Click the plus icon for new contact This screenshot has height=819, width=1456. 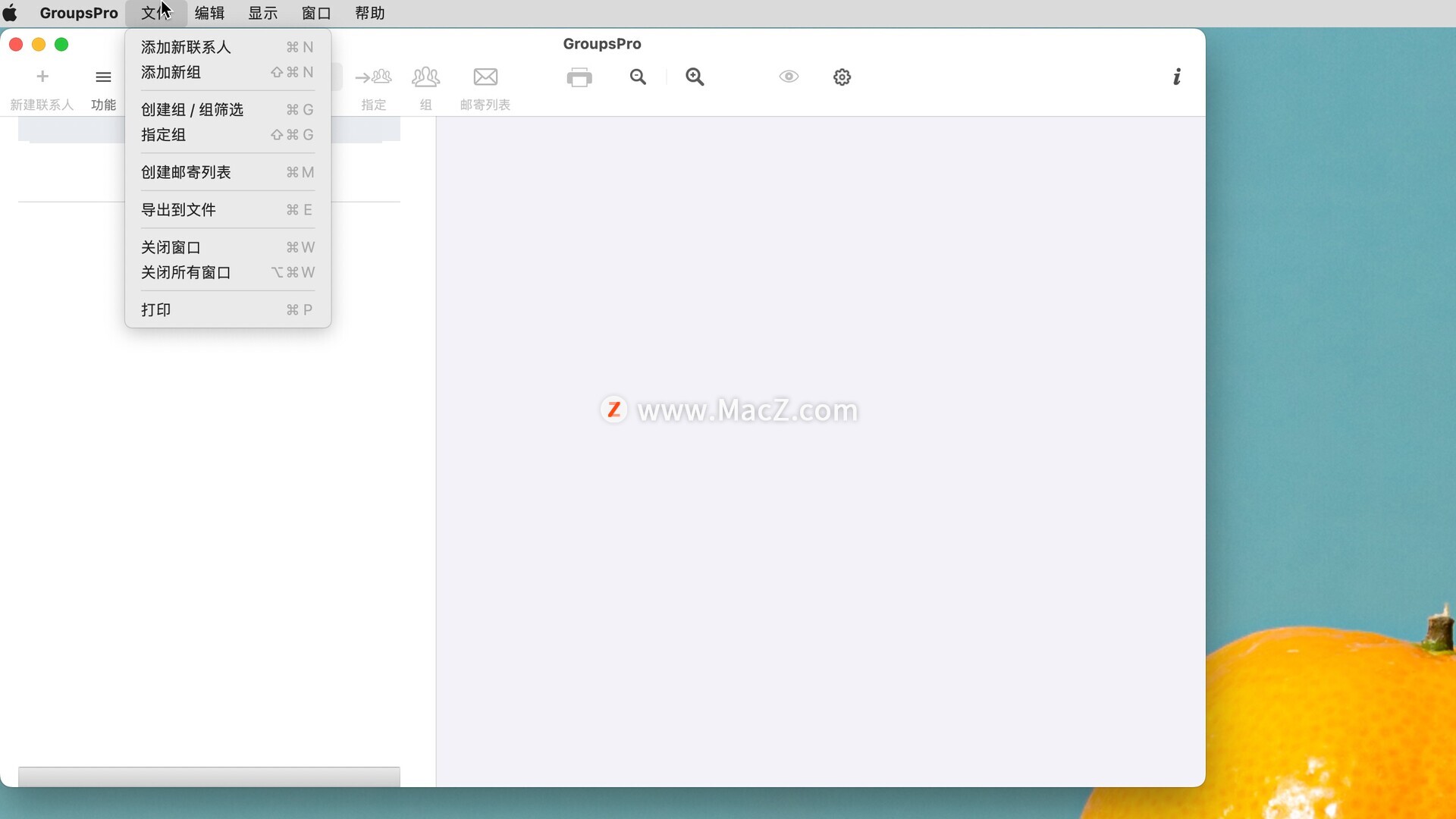42,77
